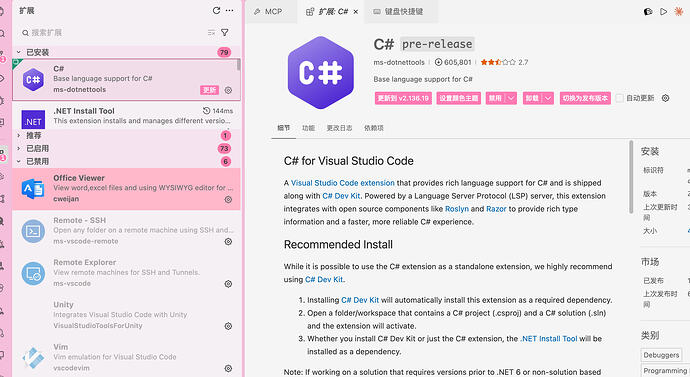Enable the 自动更新 checkbox
Viewport: 690px width, 377px height.
(x=620, y=98)
